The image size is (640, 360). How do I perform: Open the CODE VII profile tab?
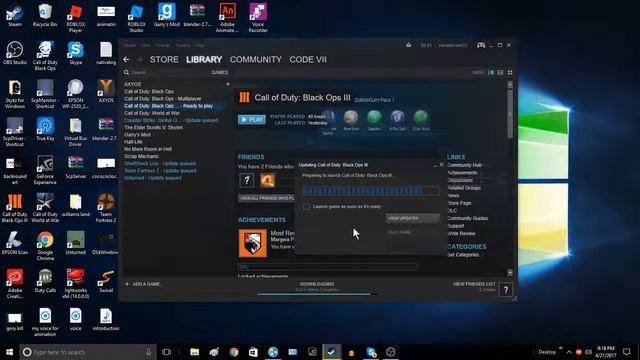point(308,60)
